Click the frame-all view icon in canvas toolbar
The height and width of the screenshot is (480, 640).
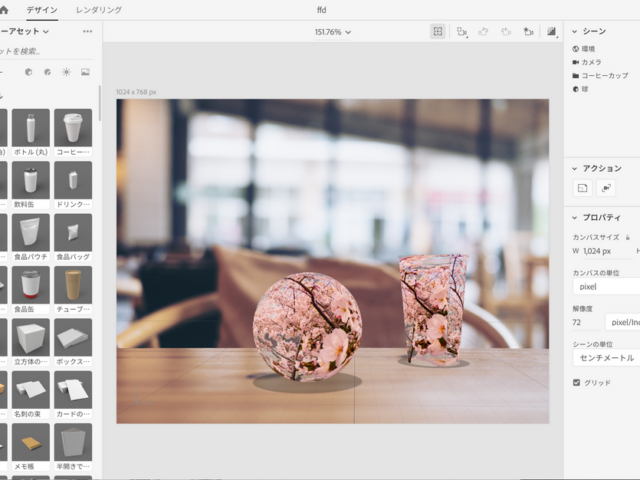pos(437,32)
